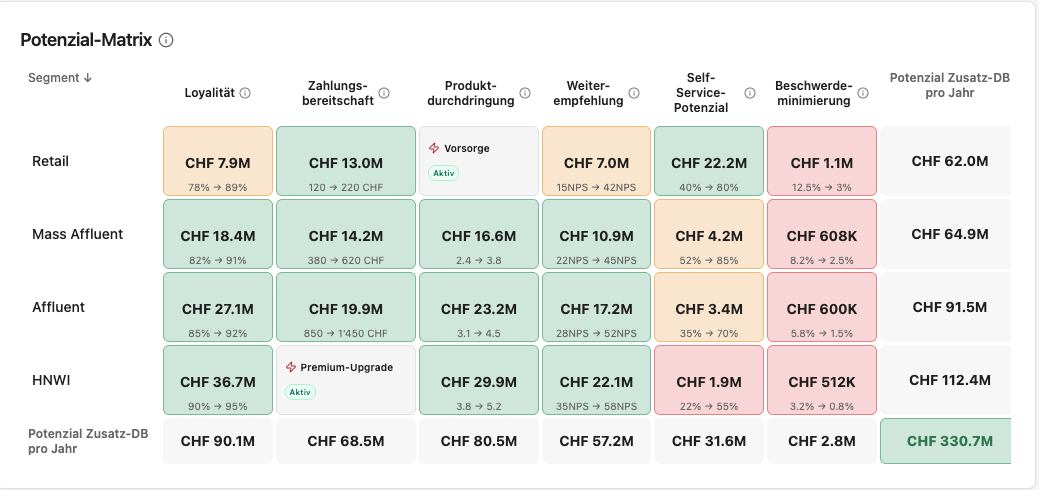This screenshot has width=1039, height=490.
Task: Click the total CHF 330.7M cell
Action: pos(946,441)
